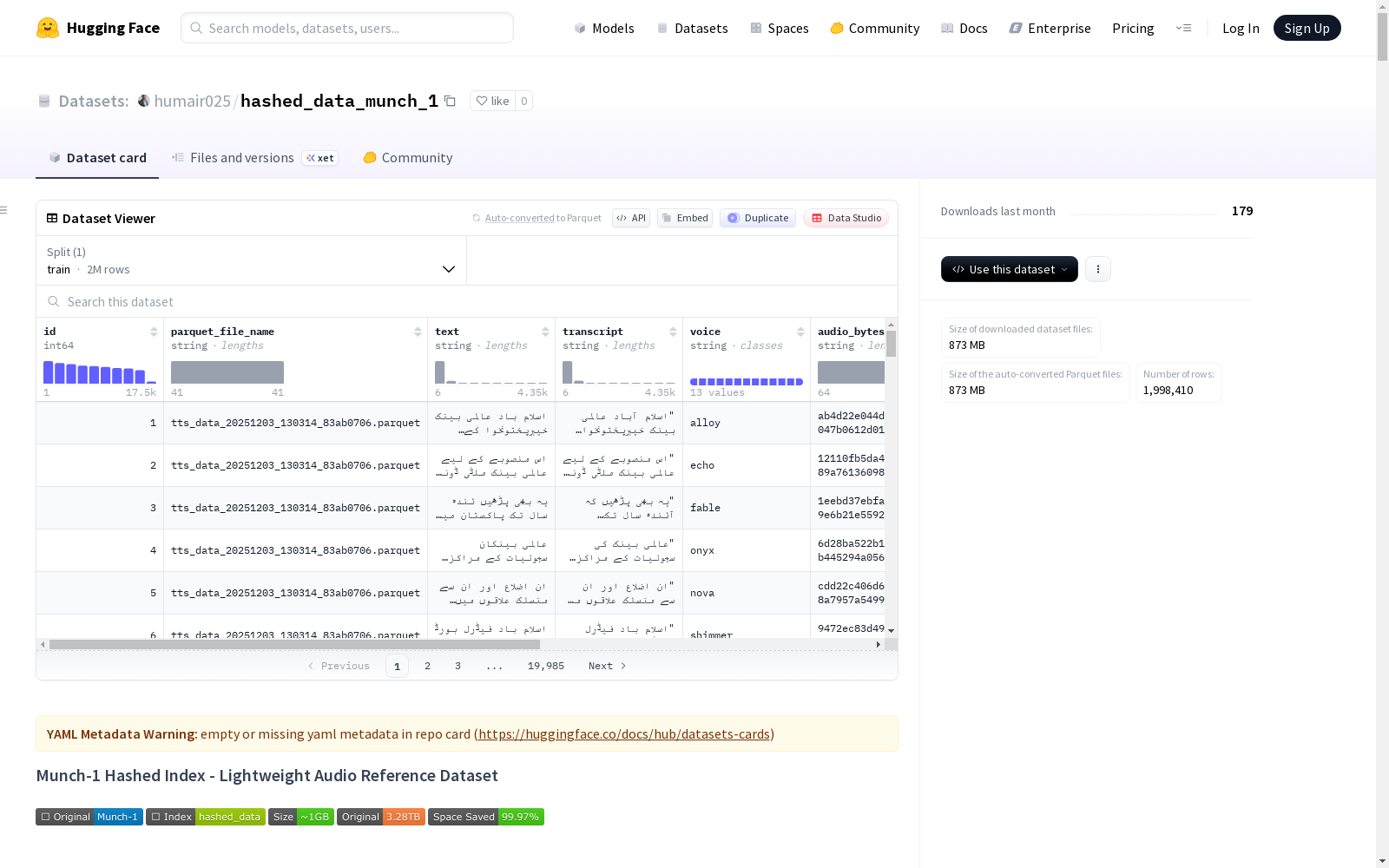The height and width of the screenshot is (868, 1389).
Task: Click the Sign Up button
Action: pyautogui.click(x=1307, y=28)
